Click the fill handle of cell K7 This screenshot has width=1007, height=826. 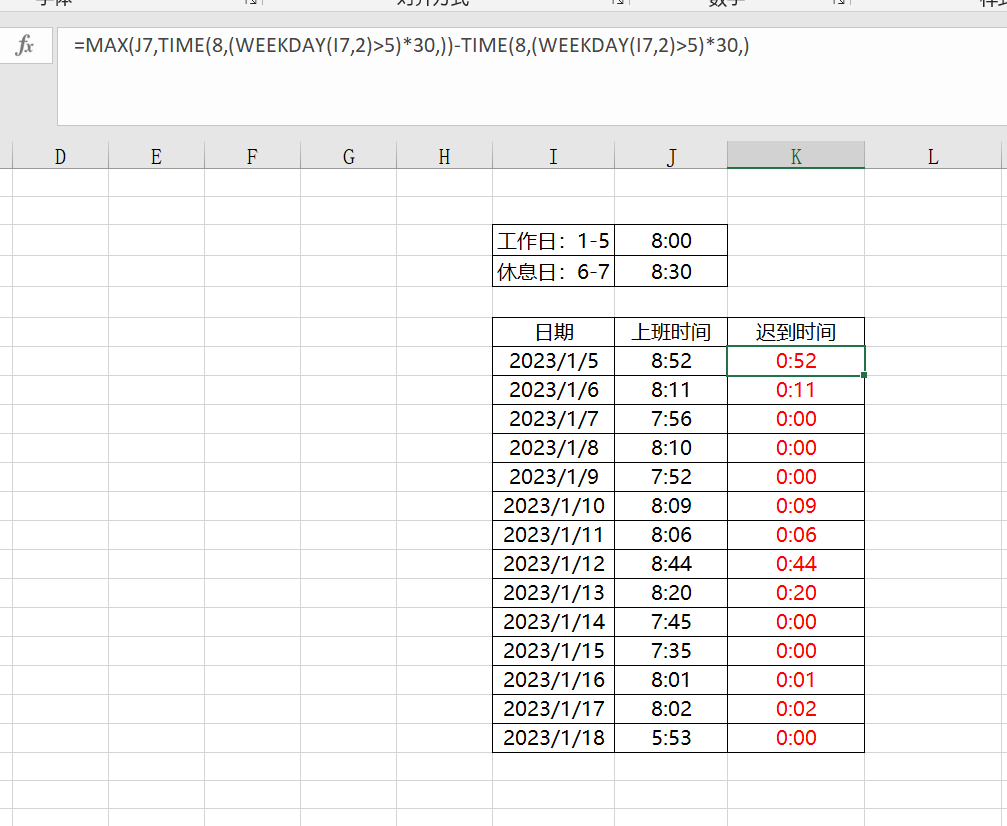[864, 375]
